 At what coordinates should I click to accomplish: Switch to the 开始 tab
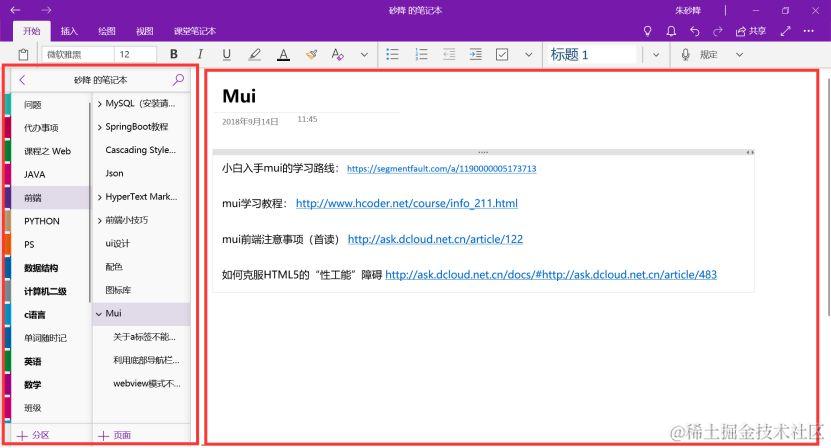[x=32, y=31]
